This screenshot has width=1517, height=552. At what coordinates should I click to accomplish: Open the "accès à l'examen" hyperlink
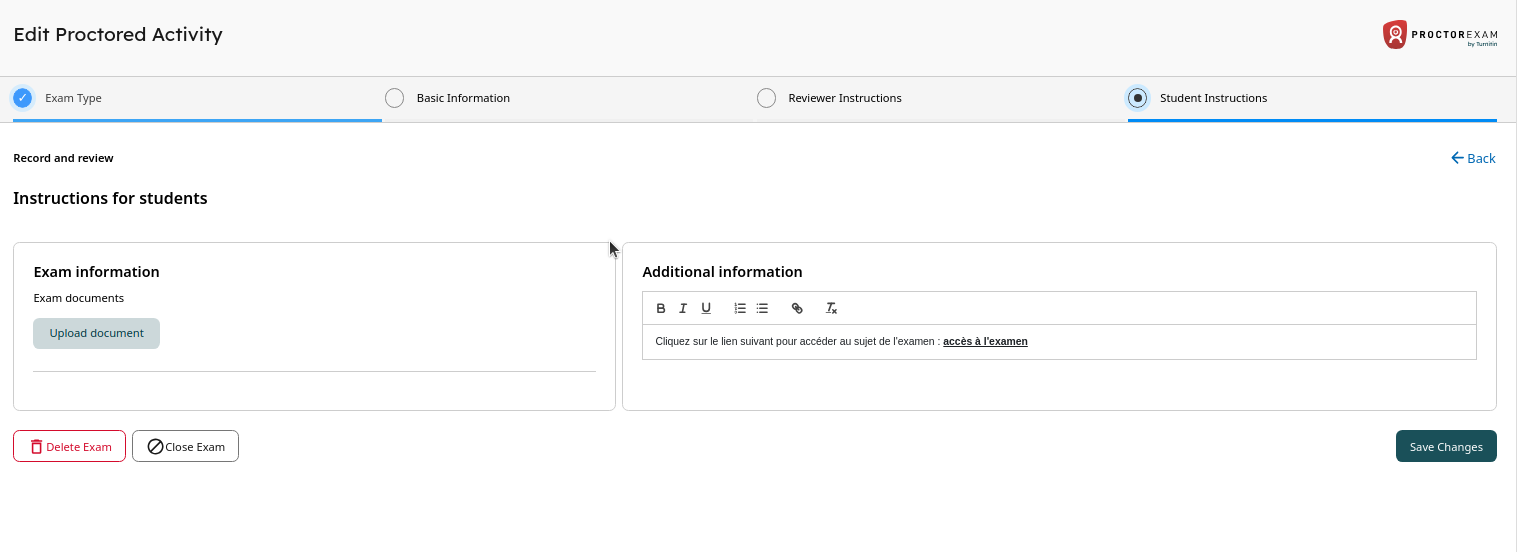click(x=985, y=341)
